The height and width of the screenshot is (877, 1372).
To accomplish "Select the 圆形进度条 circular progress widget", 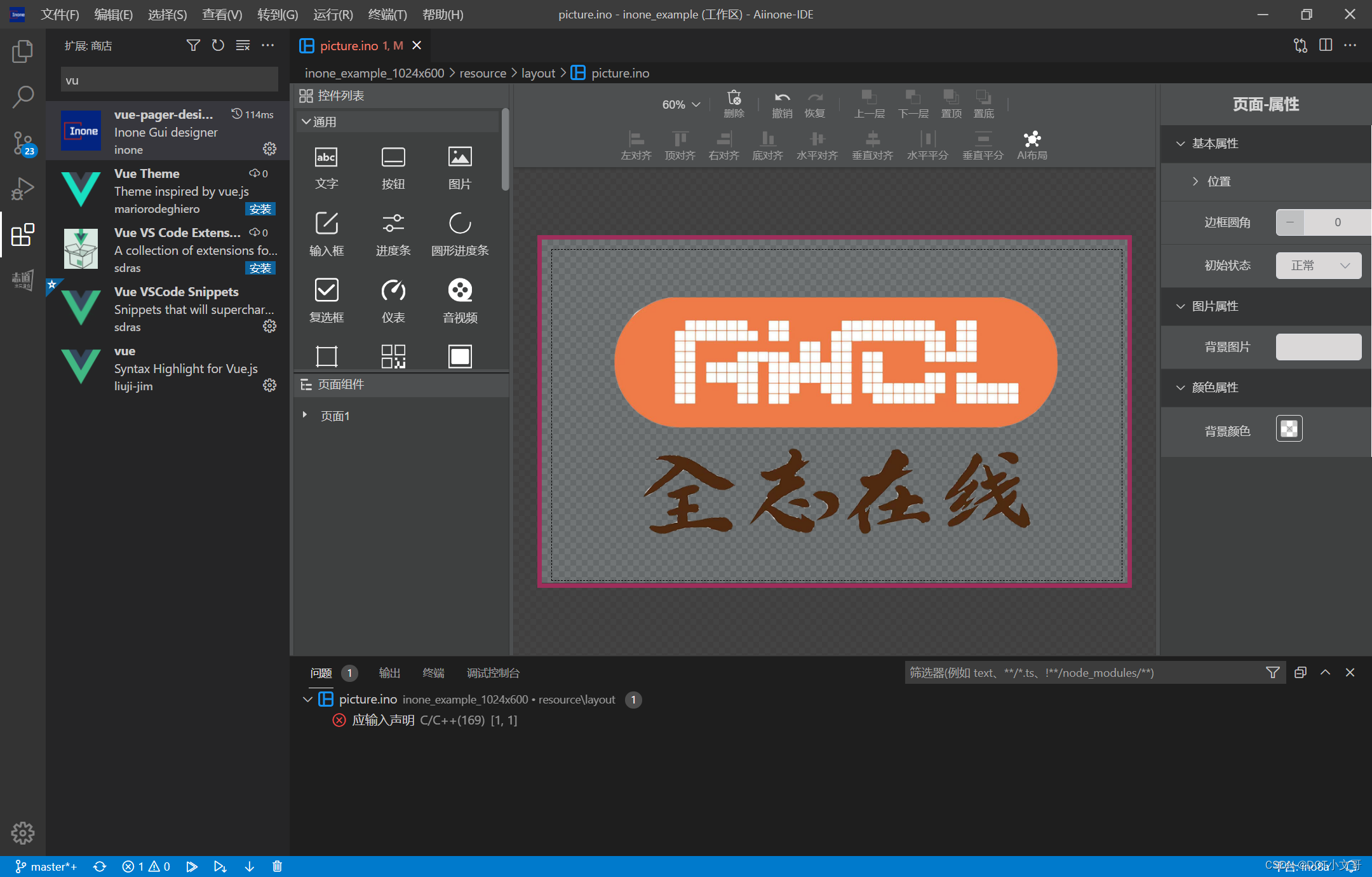I will click(460, 233).
